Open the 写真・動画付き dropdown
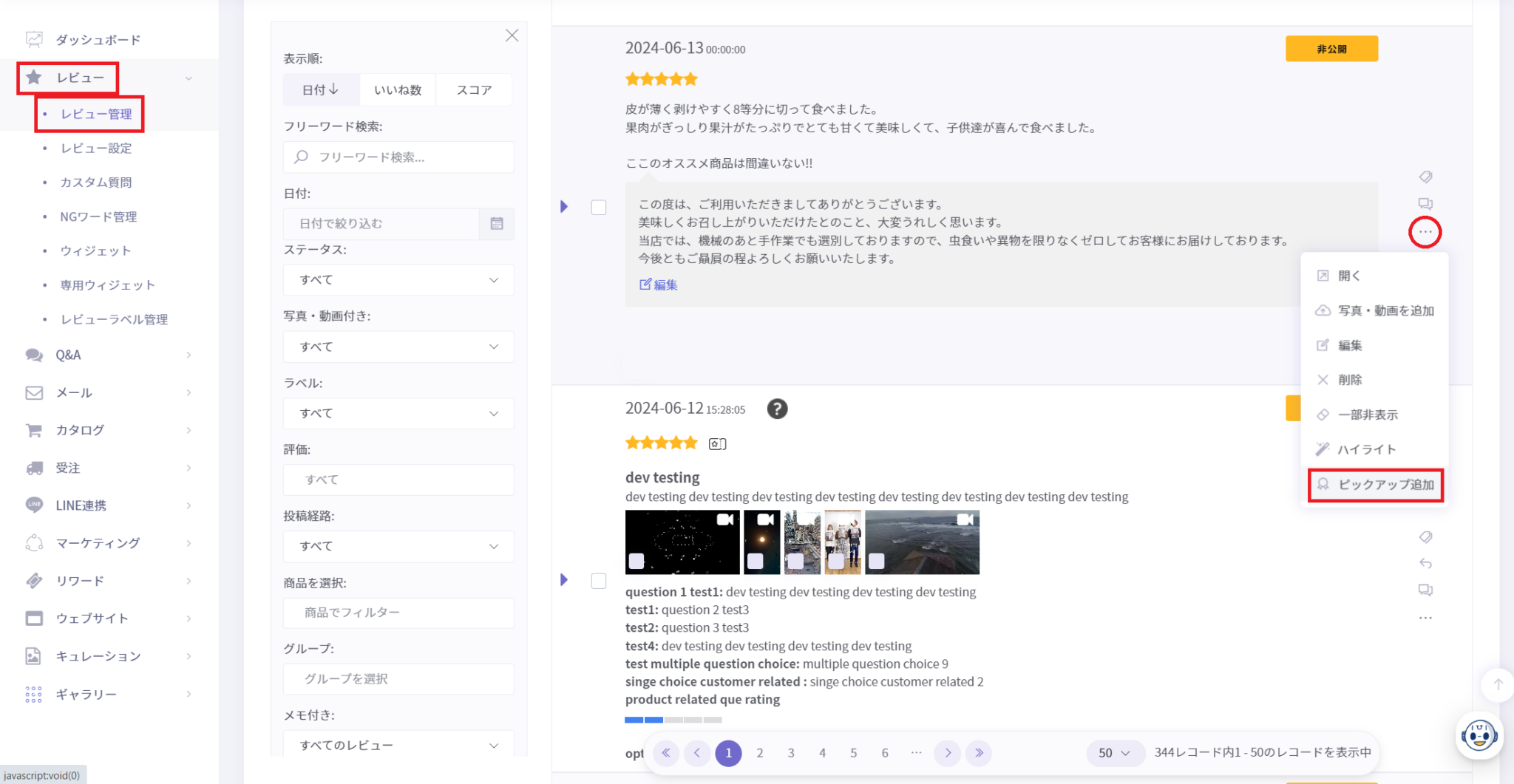The width and height of the screenshot is (1514, 784). click(398, 347)
